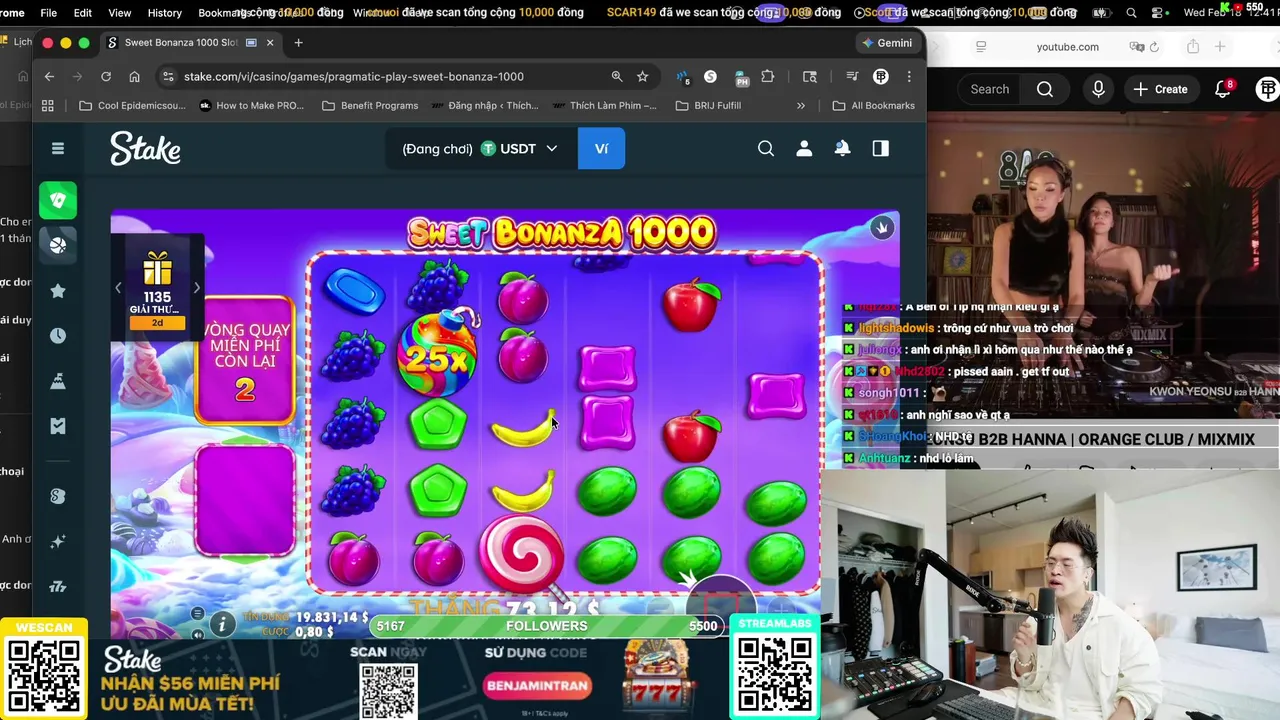The width and height of the screenshot is (1280, 720).
Task: Click the blue Ví wallet button
Action: pos(601,148)
